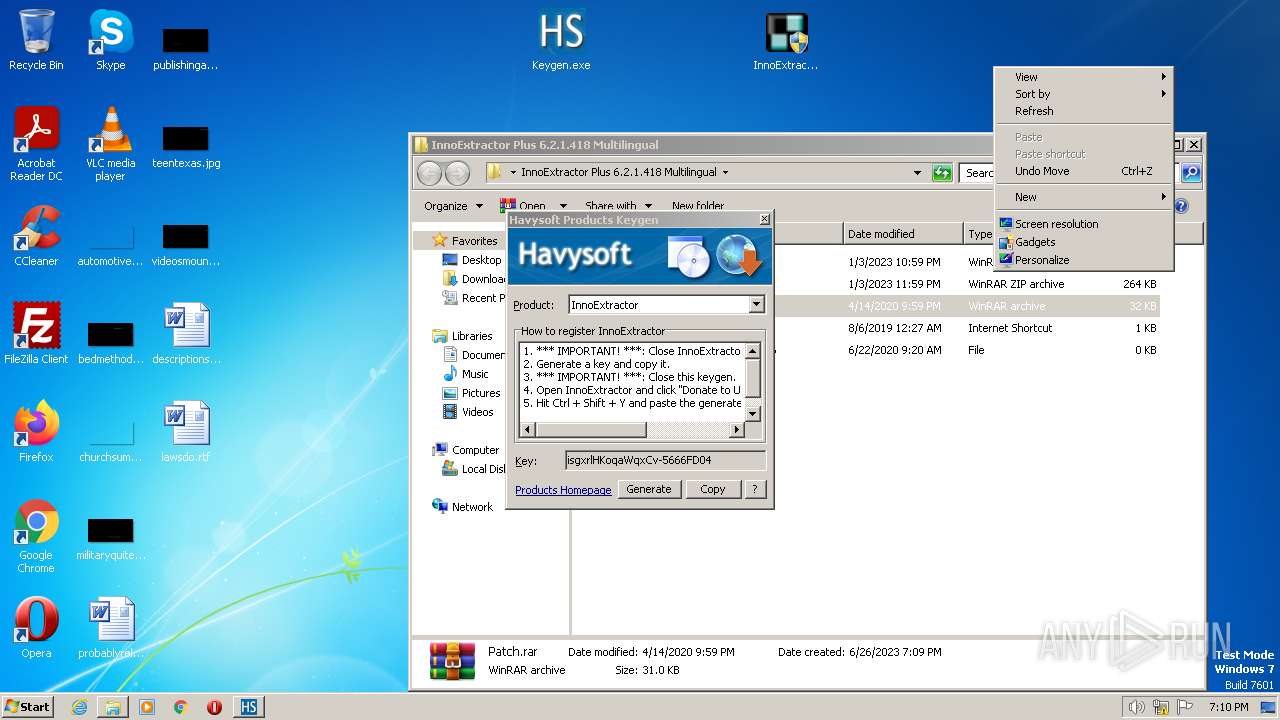Select the Google Chrome desktop icon
Image resolution: width=1280 pixels, height=720 pixels.
[36, 536]
